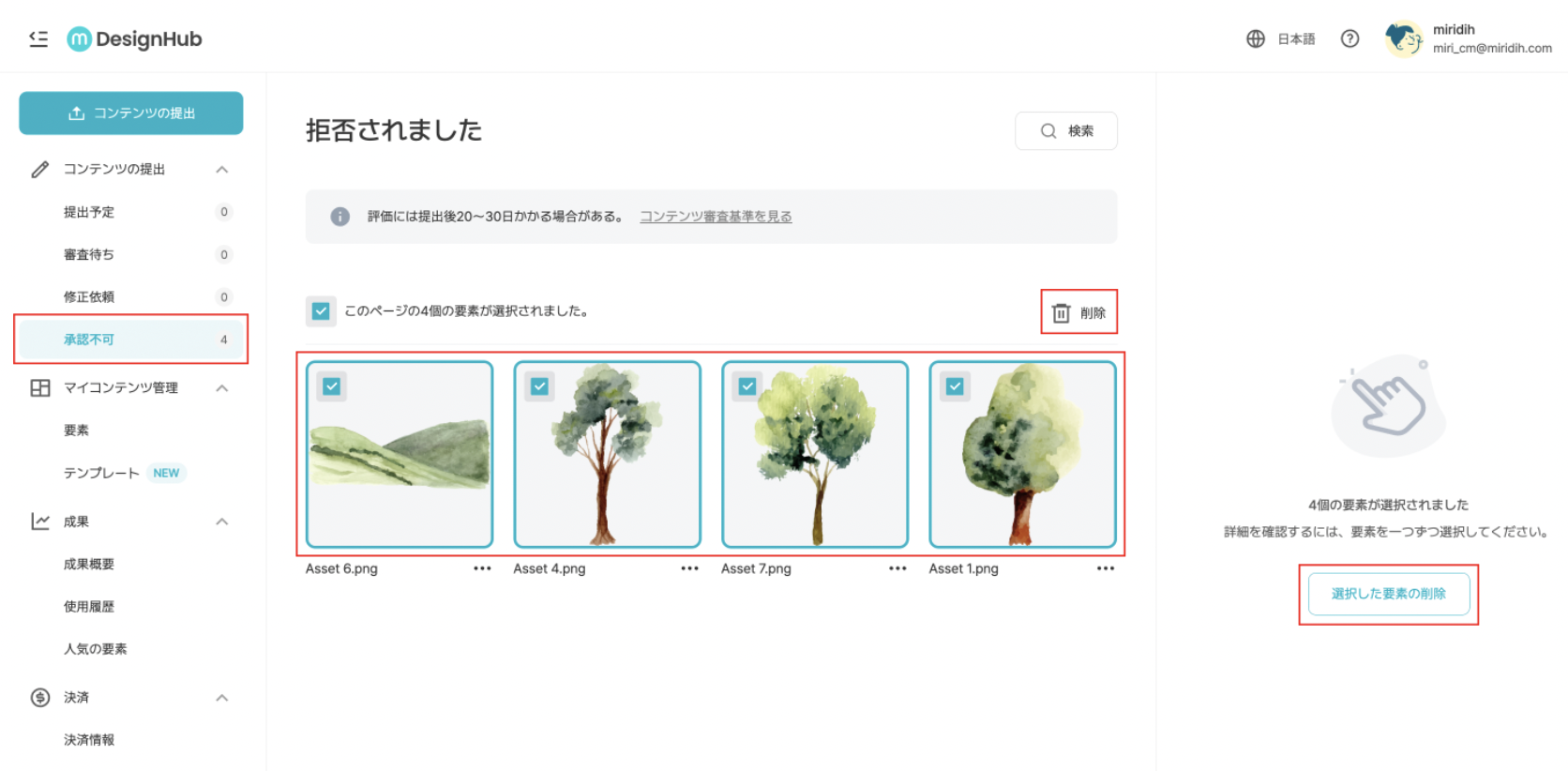Click the 選択した要素の削除 button
1568x771 pixels.
1388,594
